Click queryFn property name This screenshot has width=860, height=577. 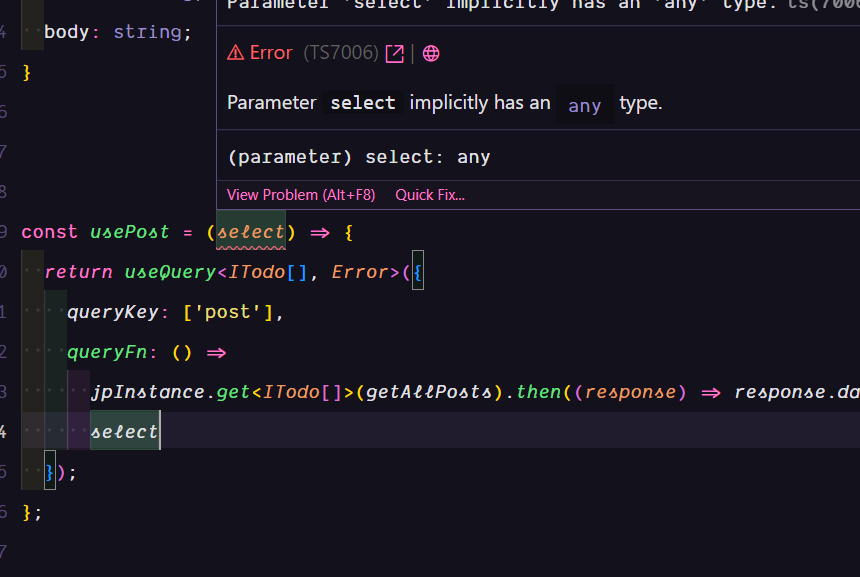coord(107,352)
